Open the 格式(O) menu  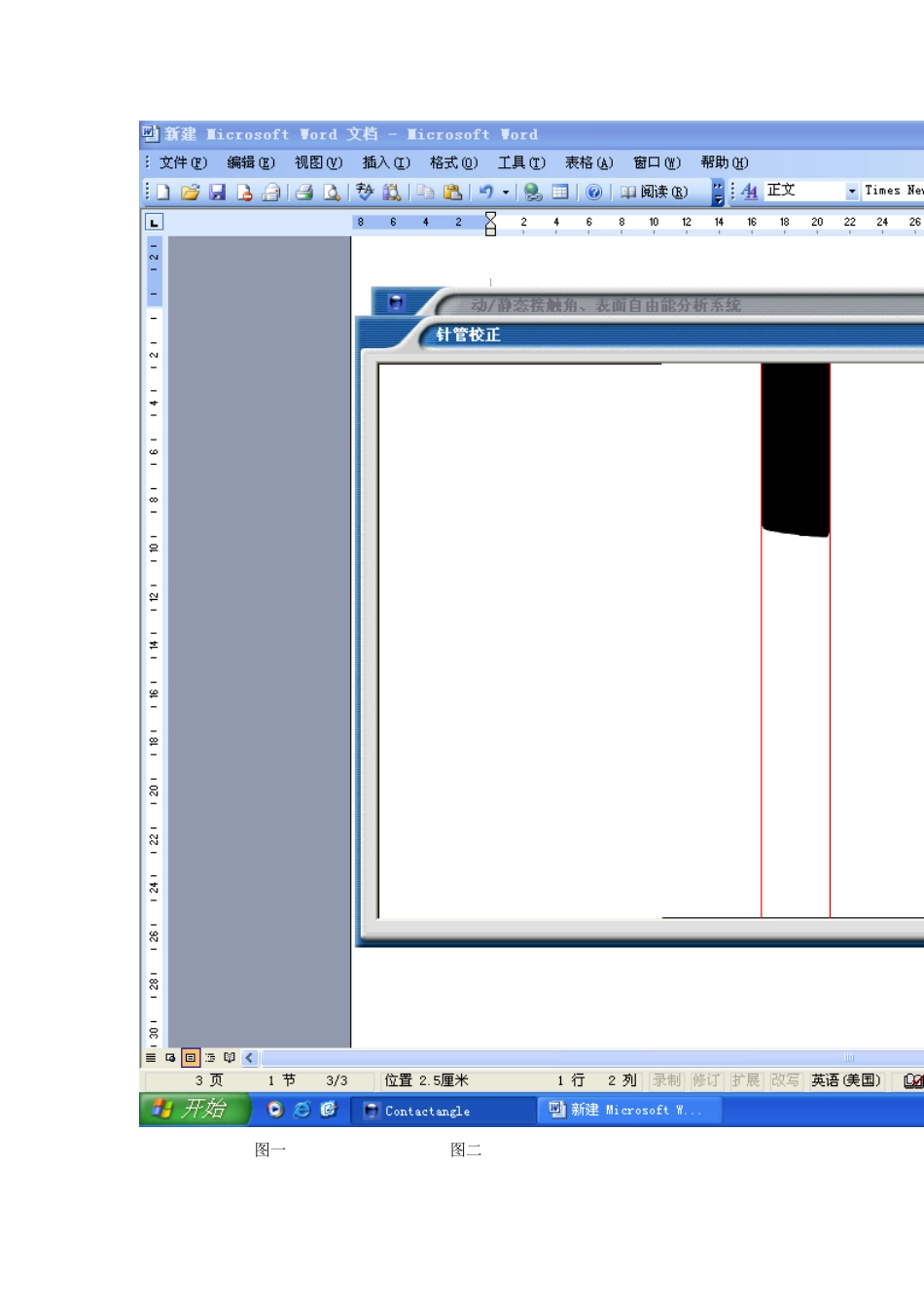[x=454, y=162]
